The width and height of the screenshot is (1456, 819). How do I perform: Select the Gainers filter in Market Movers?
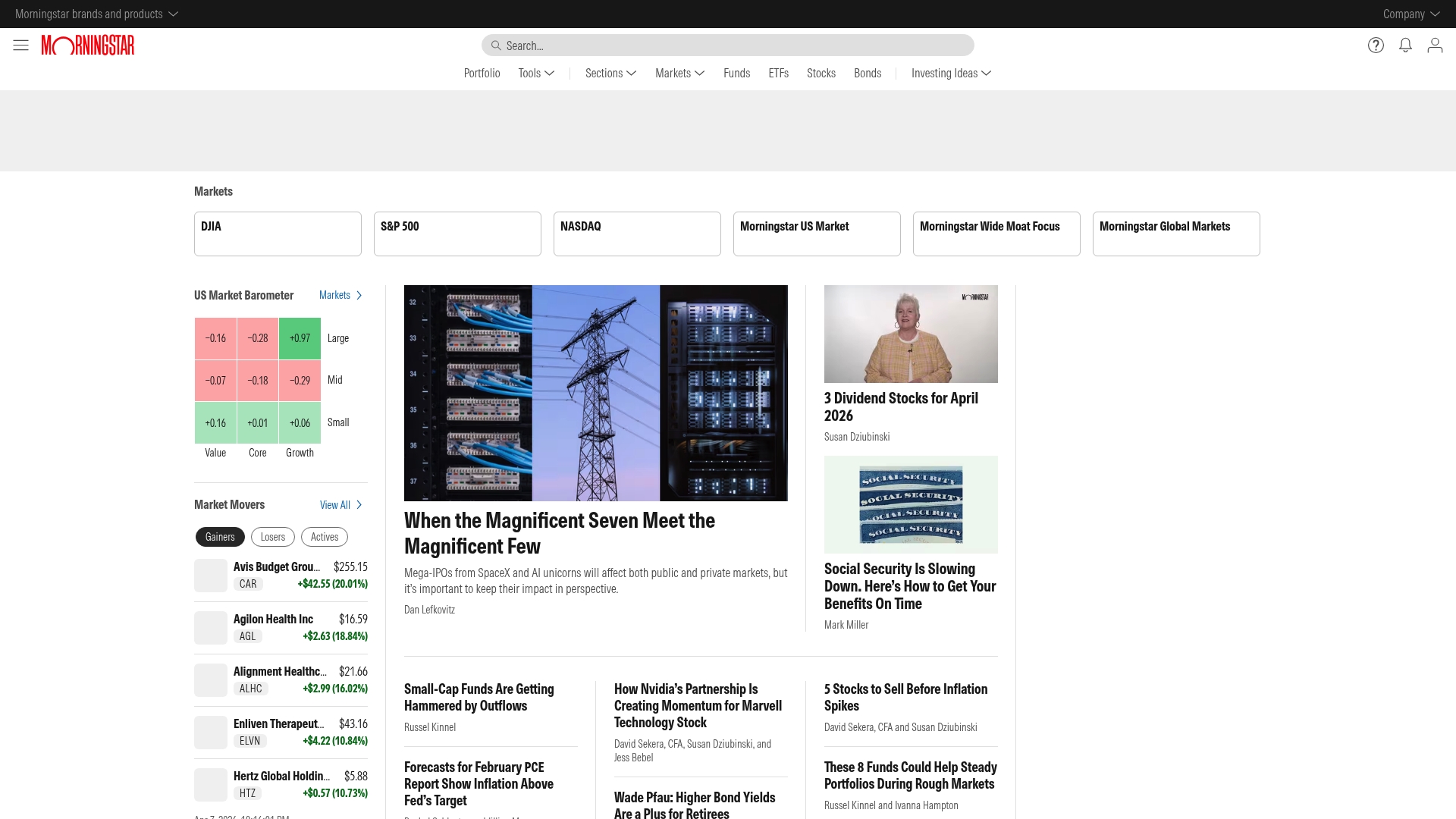click(219, 536)
